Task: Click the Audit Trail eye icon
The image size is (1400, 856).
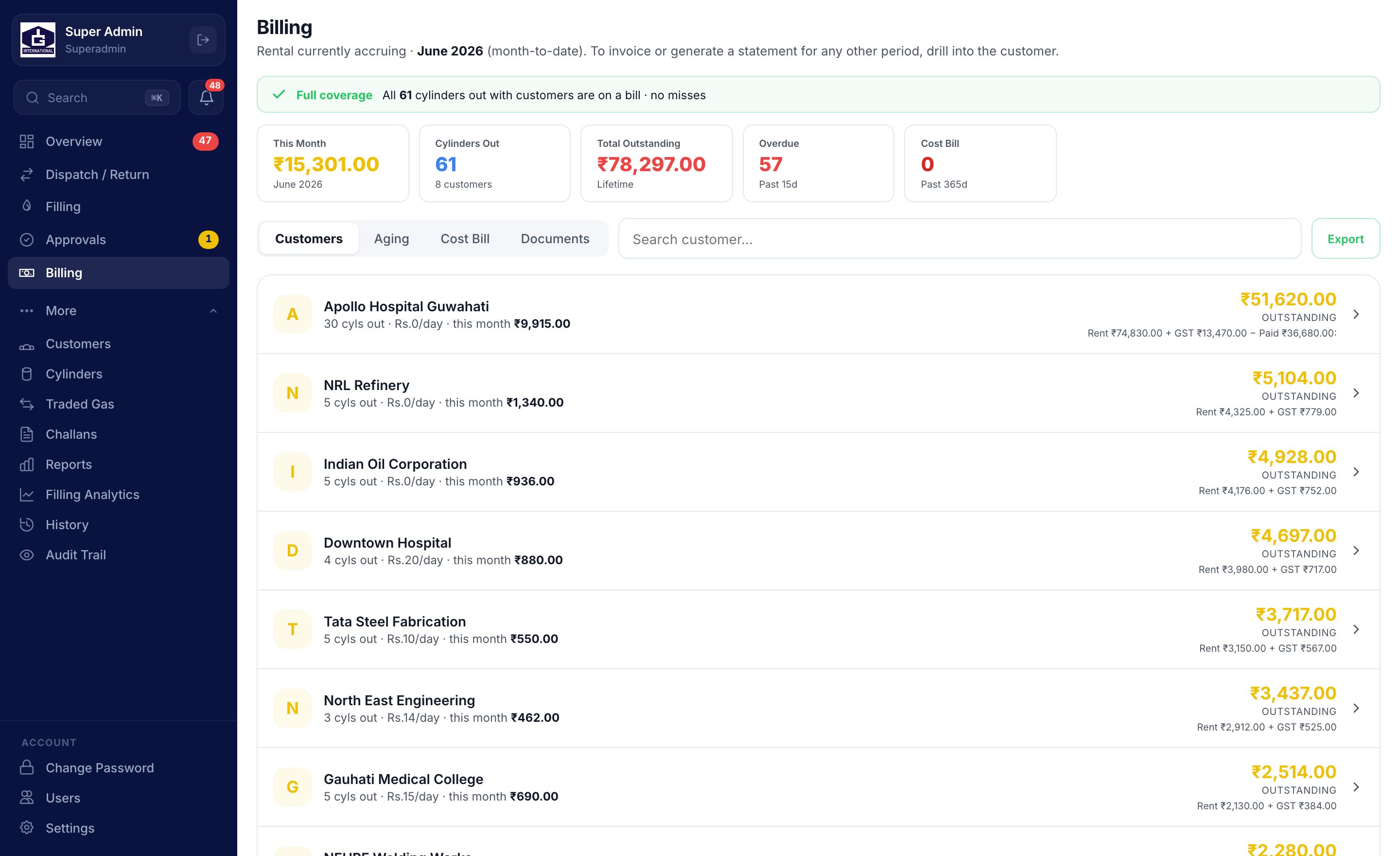Action: pyautogui.click(x=27, y=555)
